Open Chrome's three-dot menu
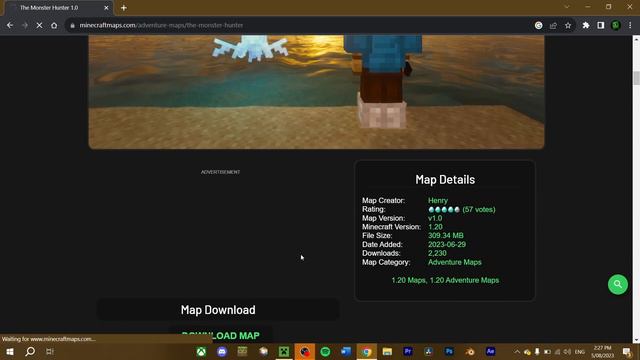Screen dimensions: 640x360 [630, 25]
